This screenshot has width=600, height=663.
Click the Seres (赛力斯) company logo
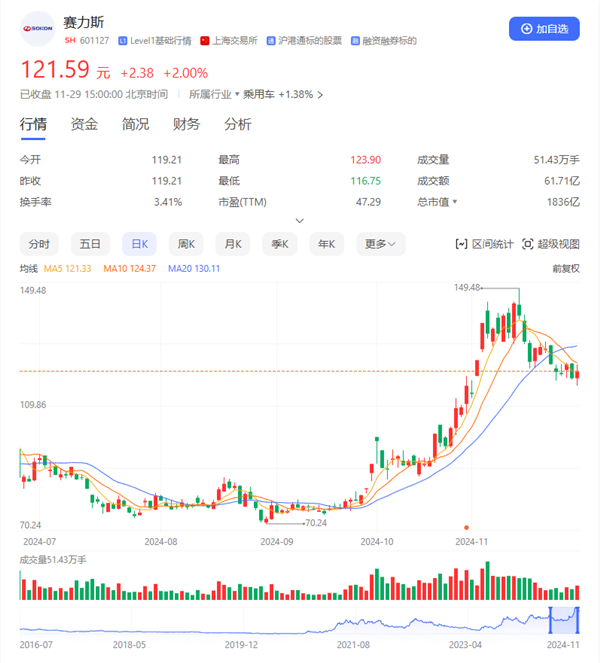pyautogui.click(x=37, y=28)
